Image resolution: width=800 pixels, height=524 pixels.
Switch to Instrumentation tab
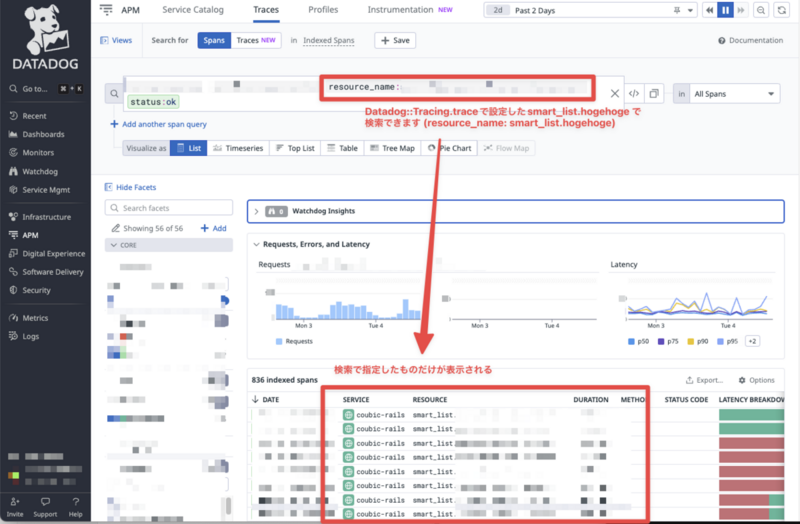coord(400,10)
